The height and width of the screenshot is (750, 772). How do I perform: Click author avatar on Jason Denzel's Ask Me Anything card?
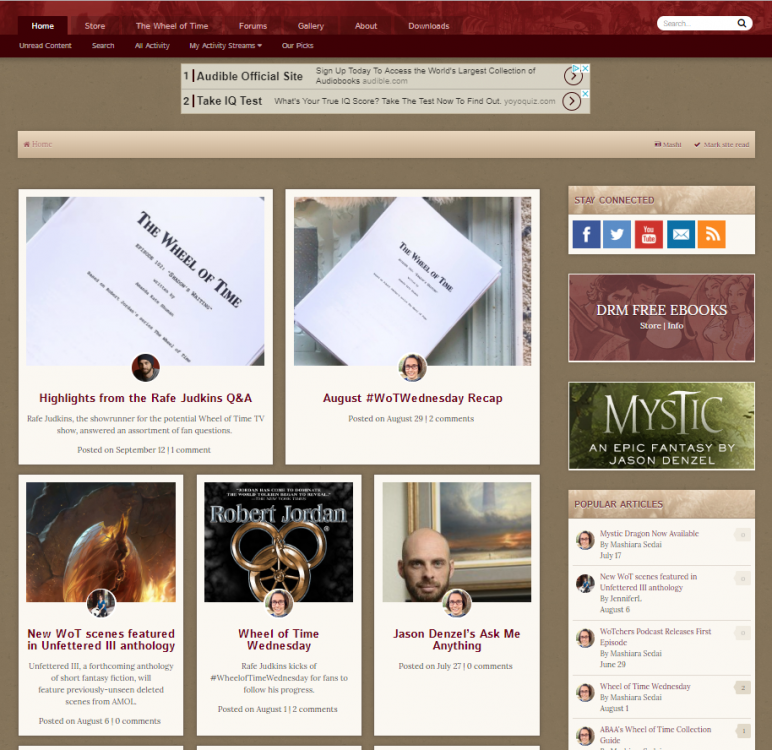456,603
